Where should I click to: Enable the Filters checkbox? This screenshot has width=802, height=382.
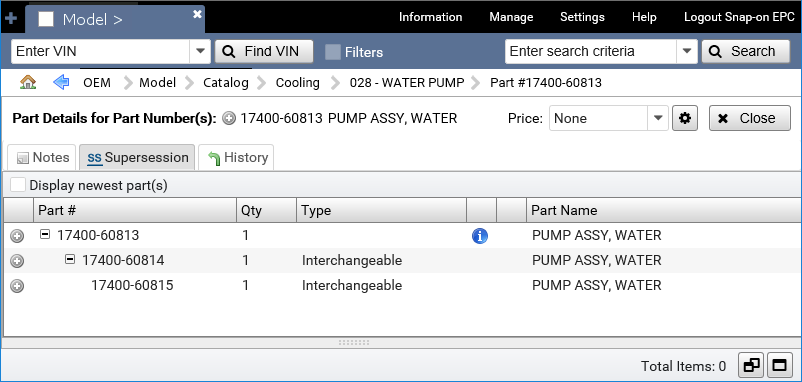tap(333, 52)
